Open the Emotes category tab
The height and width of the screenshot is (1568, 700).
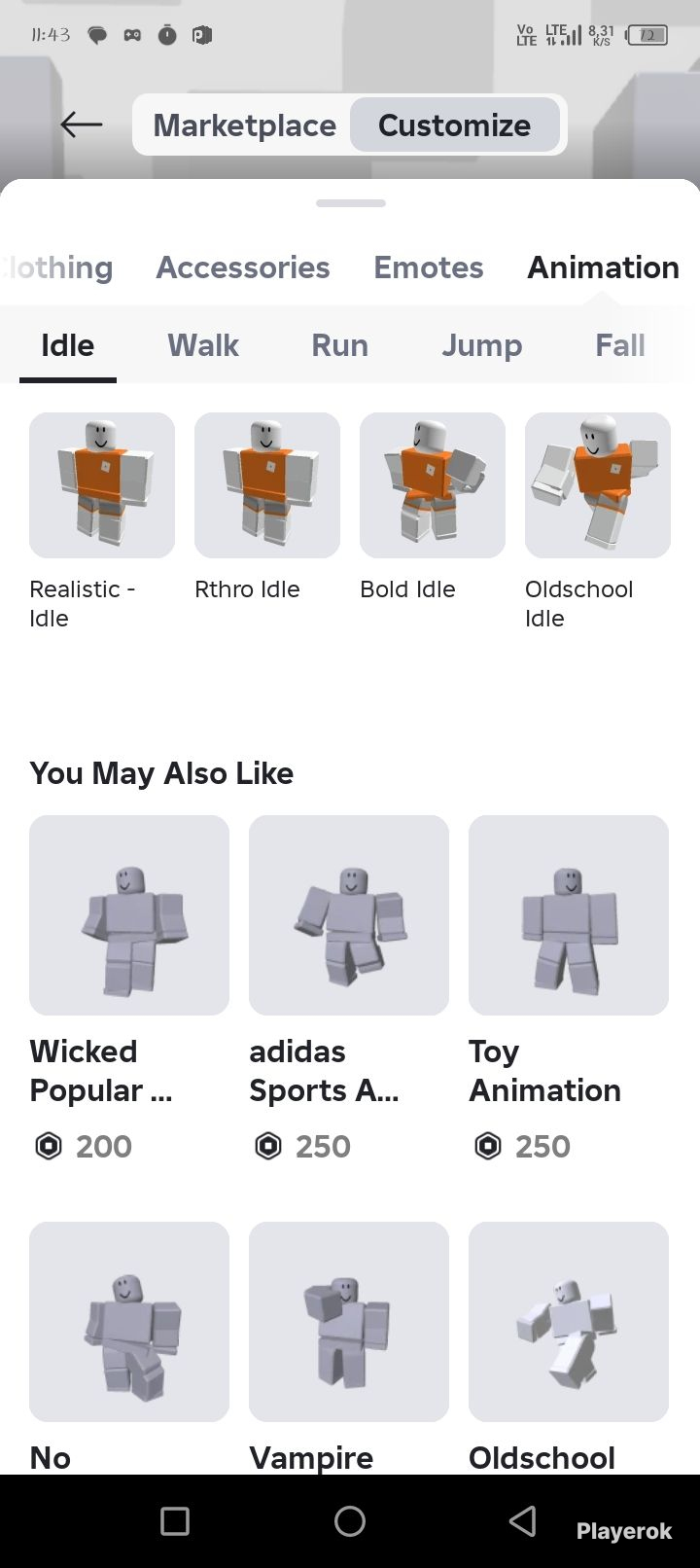429,267
